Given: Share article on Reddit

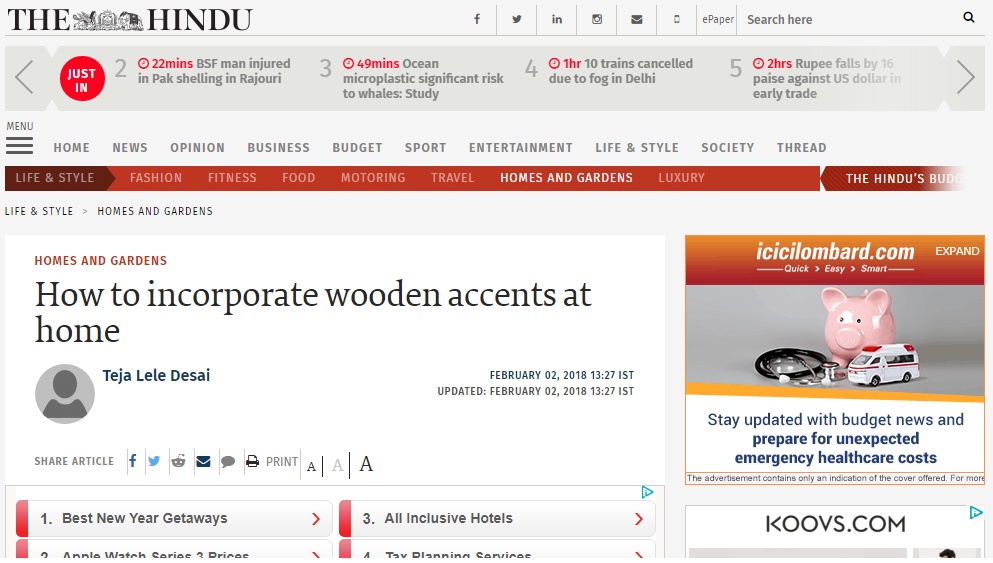Looking at the screenshot, I should click(x=178, y=462).
